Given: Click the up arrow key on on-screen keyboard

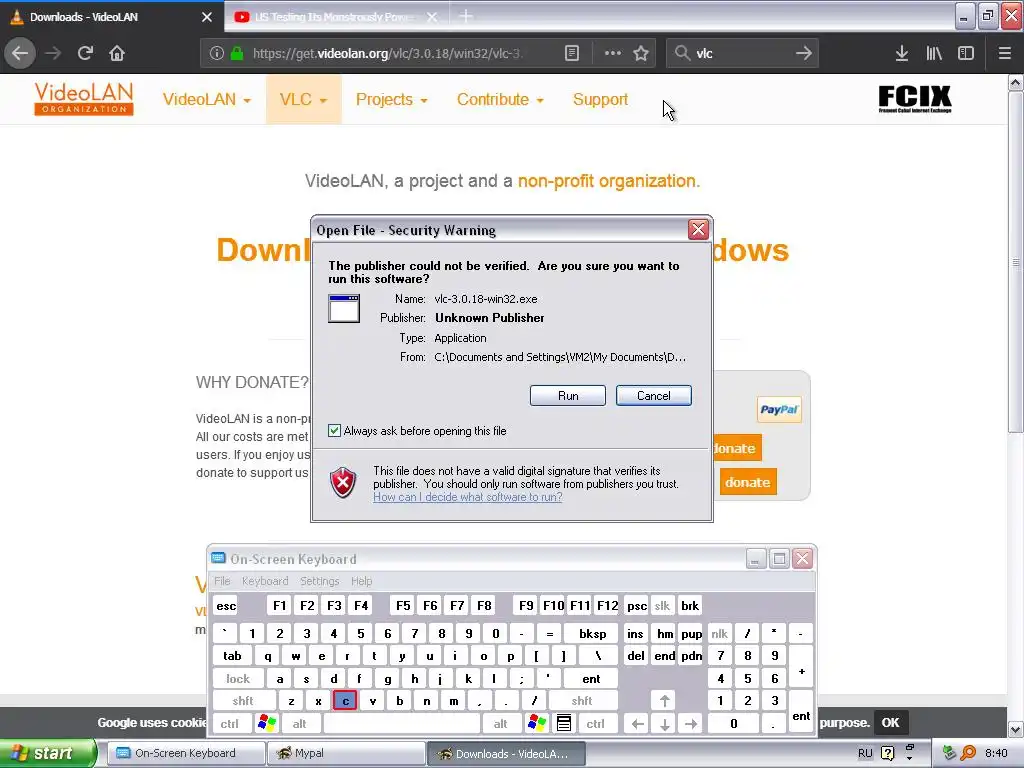Looking at the screenshot, I should pos(664,701).
